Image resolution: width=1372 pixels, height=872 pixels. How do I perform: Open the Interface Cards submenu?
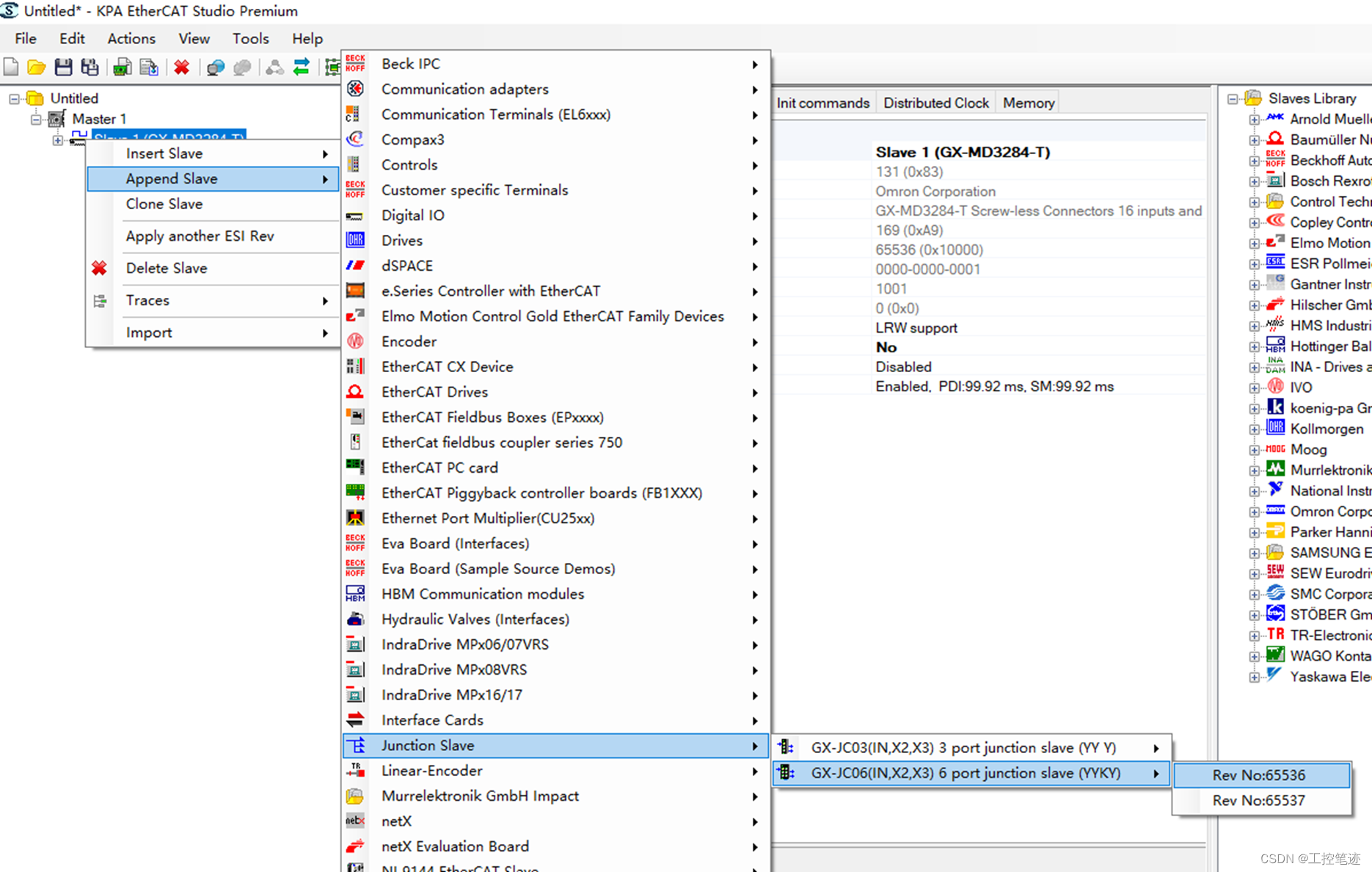tap(555, 721)
